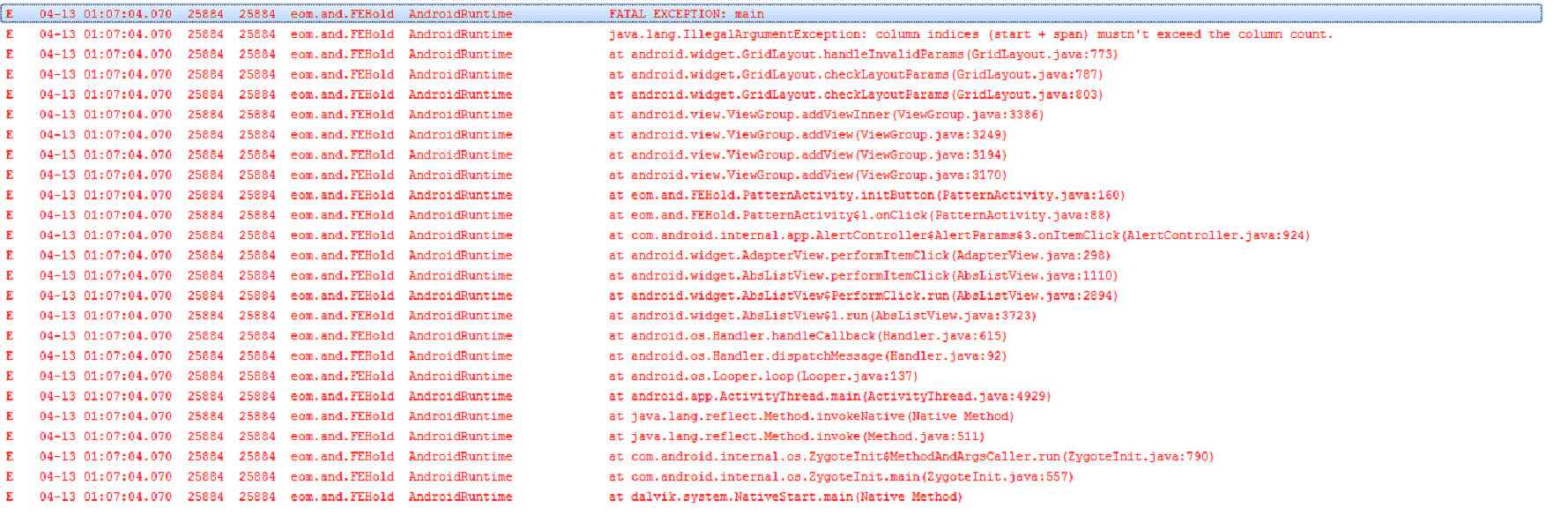The height and width of the screenshot is (523, 1568).
Task: Click the Handler.dispatchMessage log line
Action: click(806, 356)
